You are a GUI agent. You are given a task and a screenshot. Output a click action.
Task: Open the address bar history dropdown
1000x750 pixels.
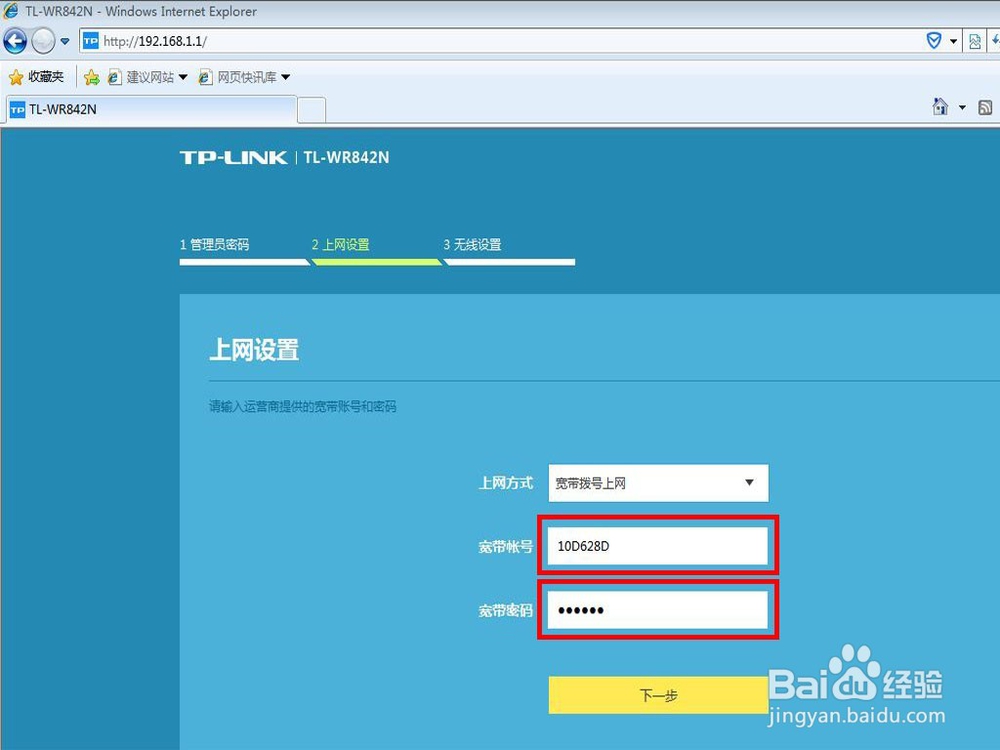pyautogui.click(x=953, y=41)
